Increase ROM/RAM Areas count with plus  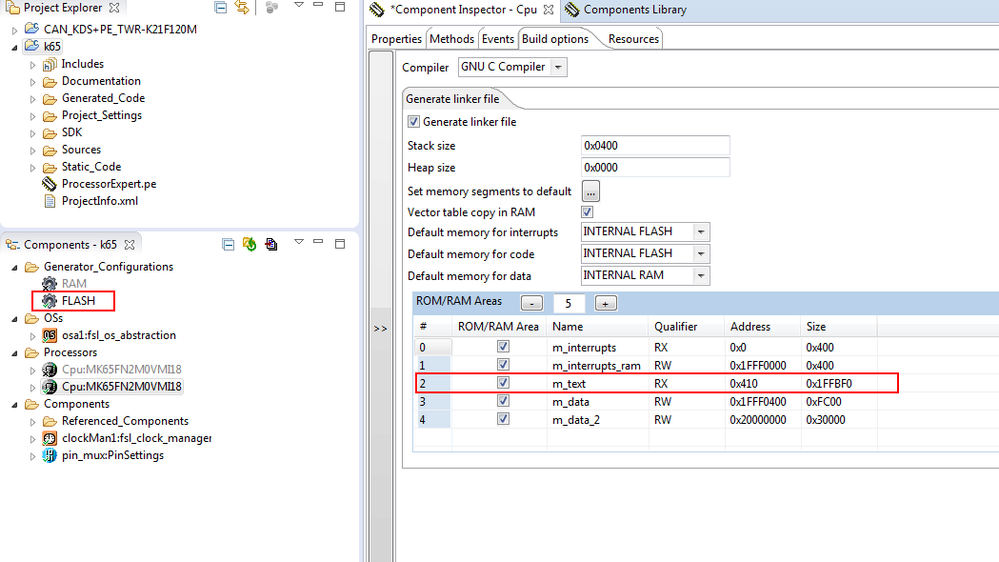pyautogui.click(x=605, y=303)
